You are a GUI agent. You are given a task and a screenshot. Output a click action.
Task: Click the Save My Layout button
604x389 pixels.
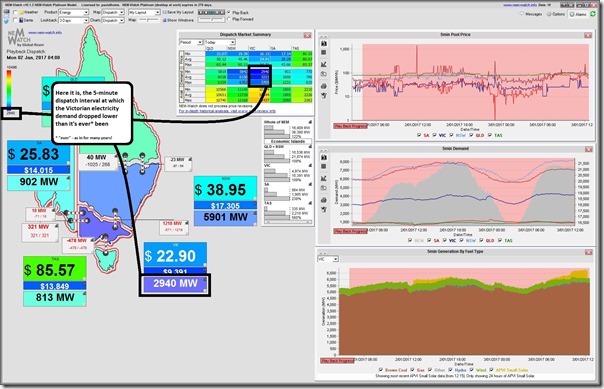[x=178, y=12]
